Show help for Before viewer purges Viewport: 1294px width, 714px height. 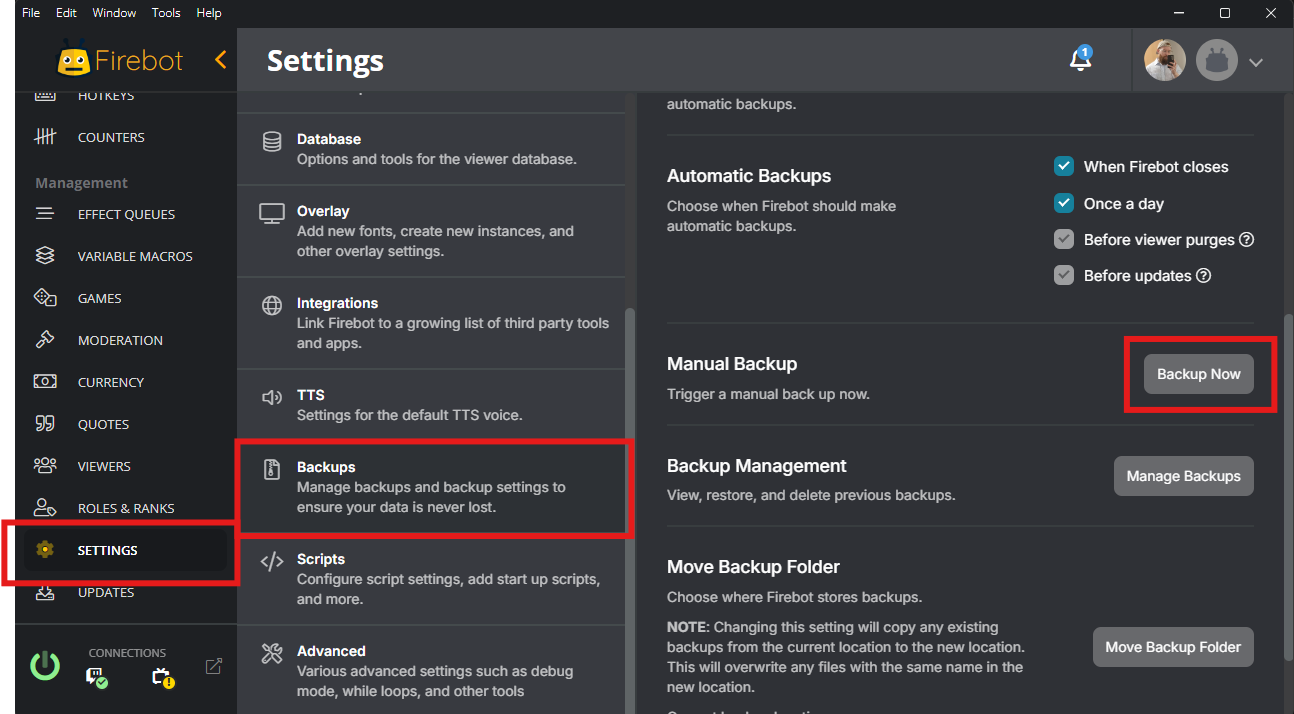[x=1247, y=240]
